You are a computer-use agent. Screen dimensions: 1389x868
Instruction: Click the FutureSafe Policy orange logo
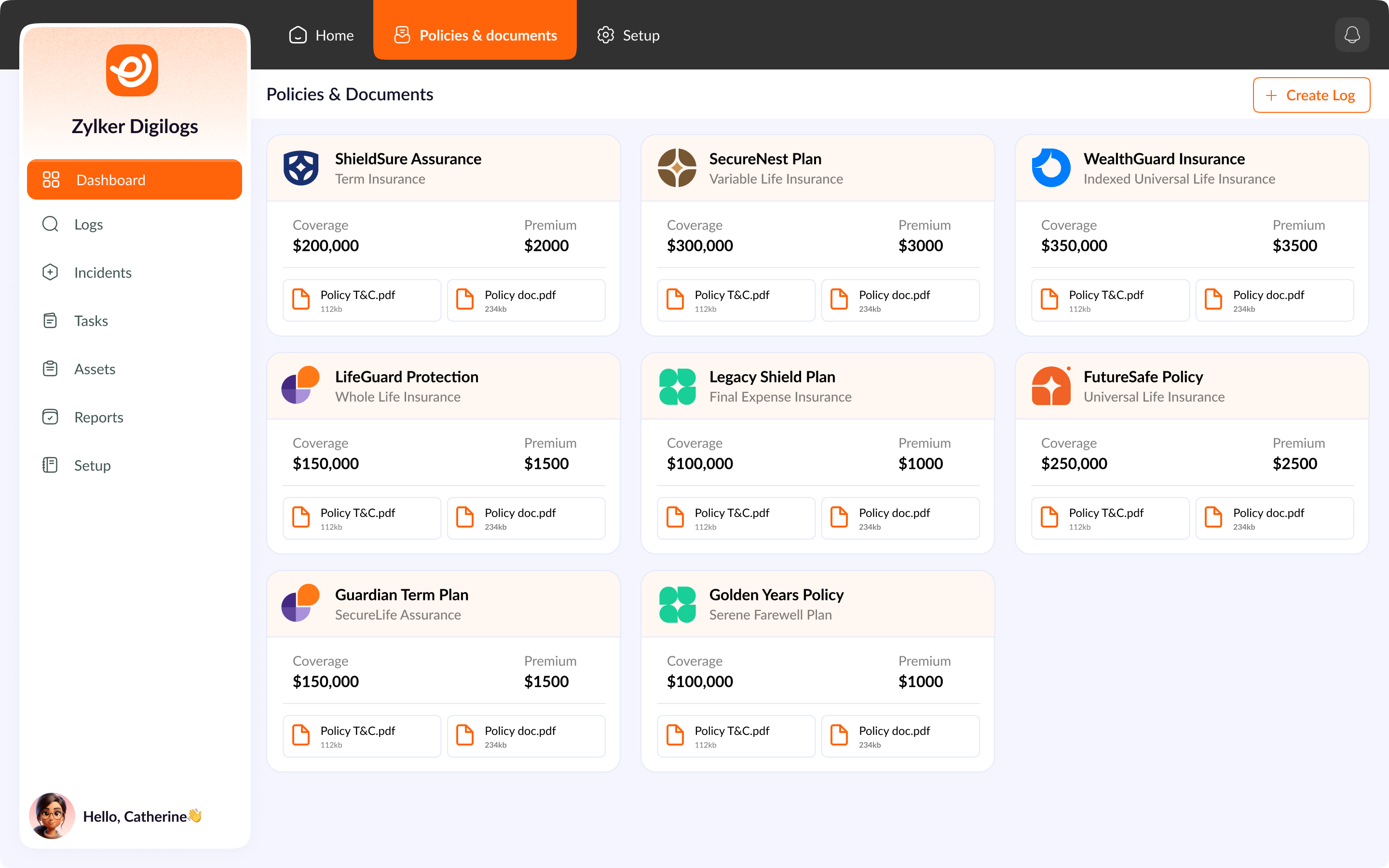1050,386
